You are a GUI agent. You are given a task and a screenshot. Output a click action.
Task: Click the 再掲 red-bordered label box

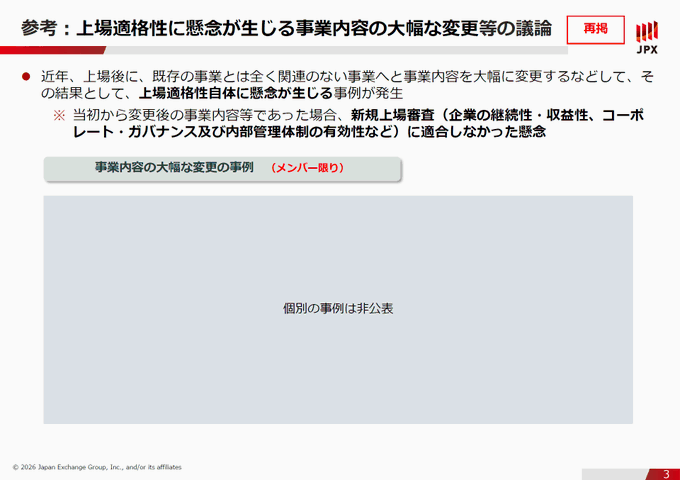click(595, 29)
